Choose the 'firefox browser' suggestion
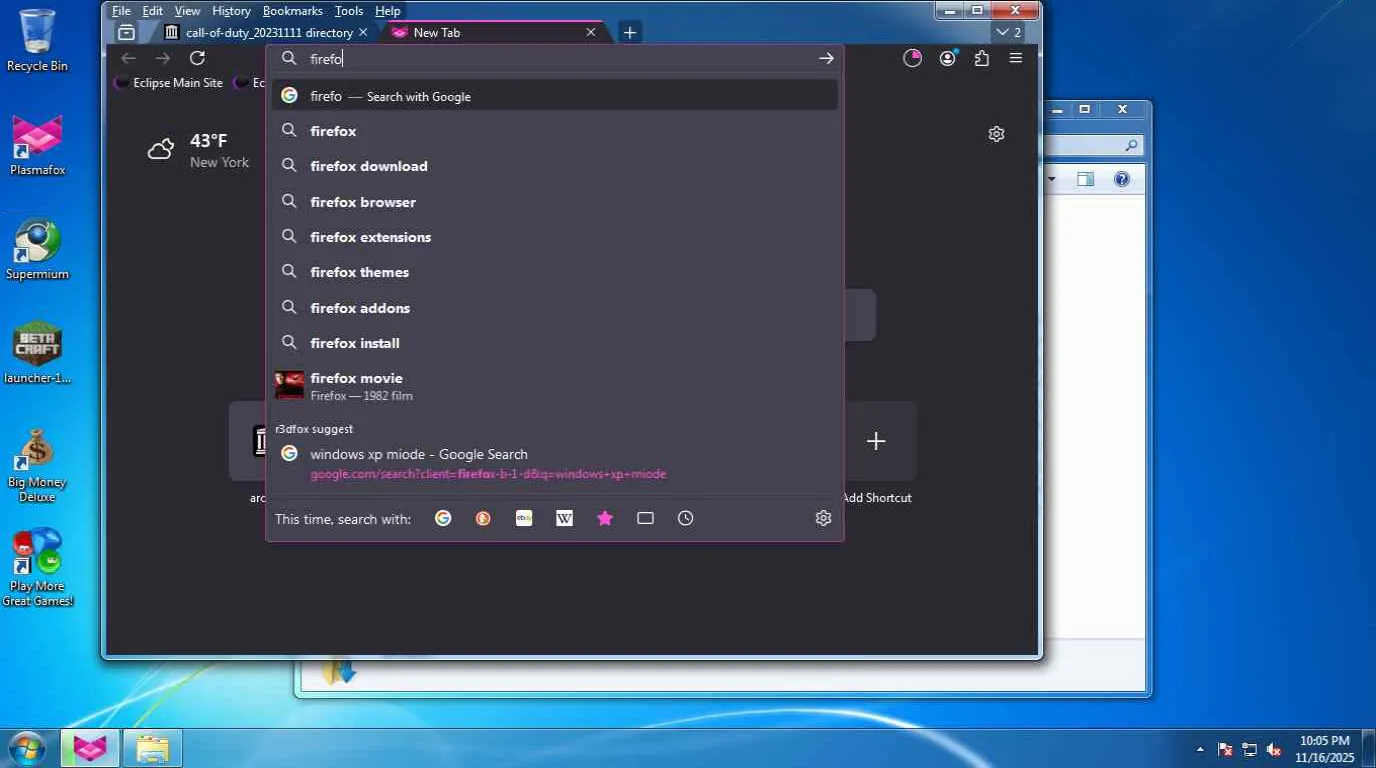The image size is (1376, 768). (x=555, y=202)
